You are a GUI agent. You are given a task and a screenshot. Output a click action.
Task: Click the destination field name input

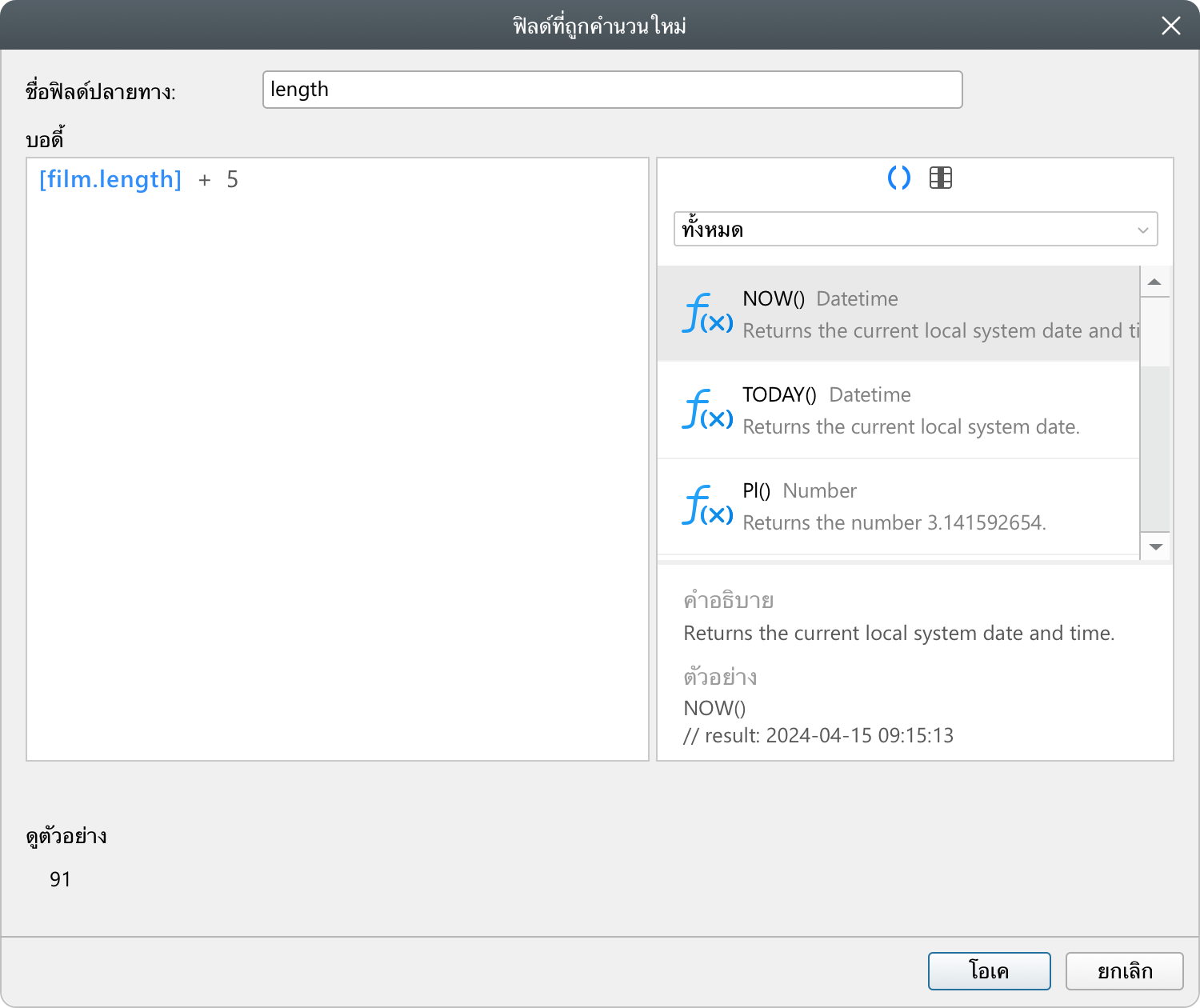pyautogui.click(x=612, y=90)
